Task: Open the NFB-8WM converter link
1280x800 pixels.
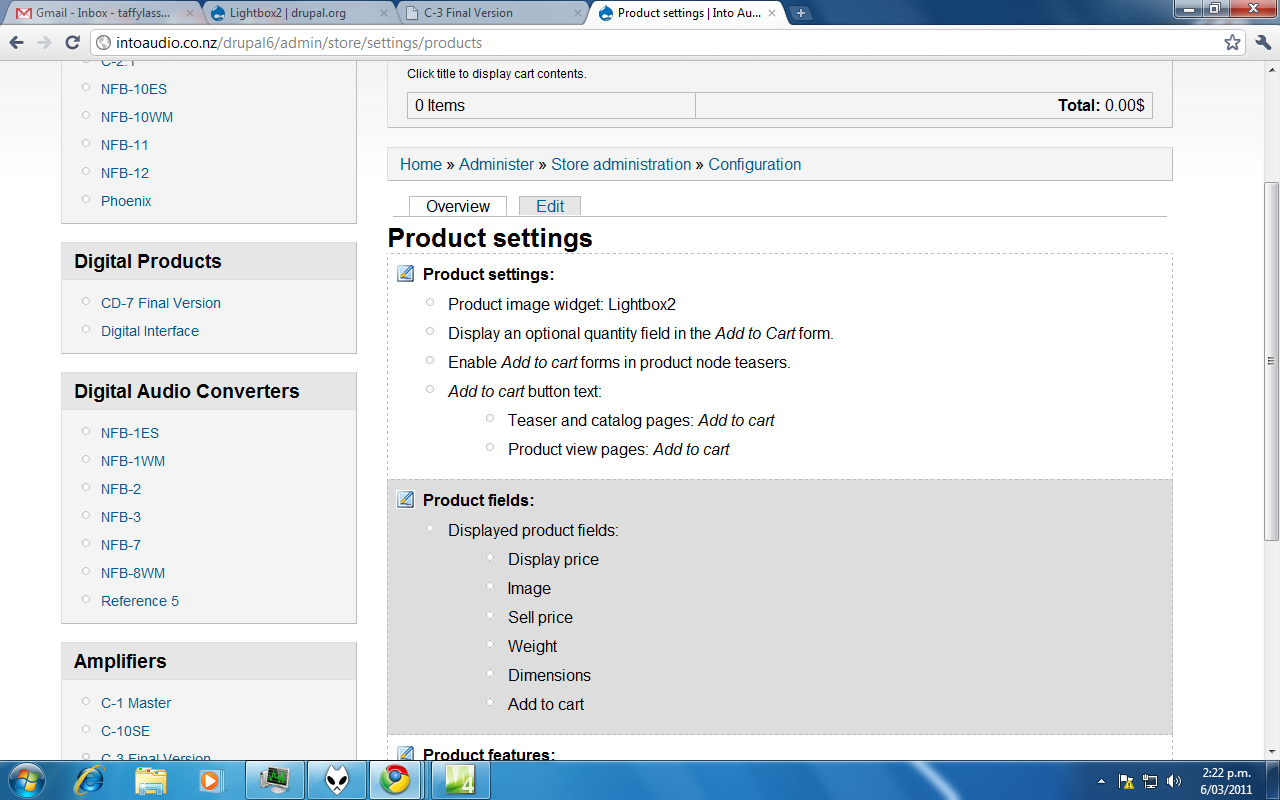Action: pyautogui.click(x=133, y=573)
